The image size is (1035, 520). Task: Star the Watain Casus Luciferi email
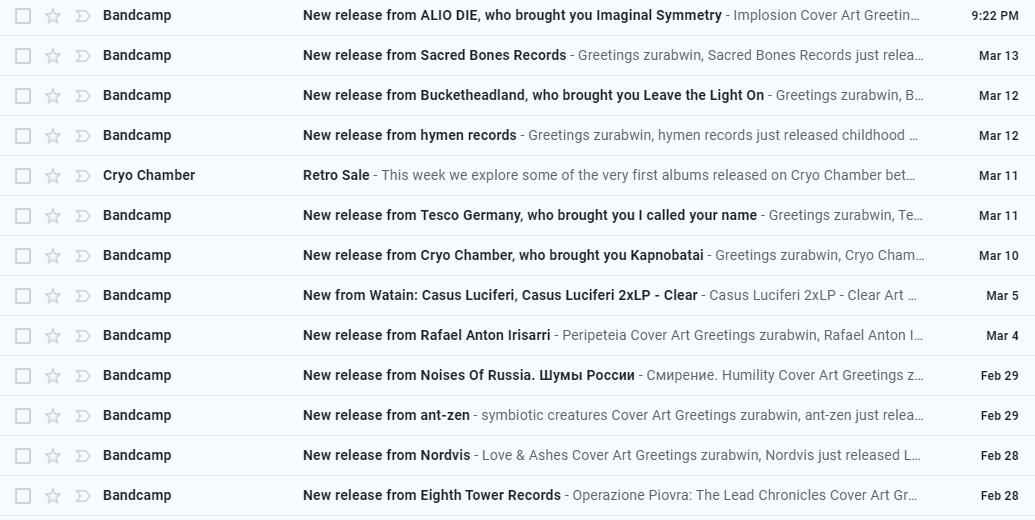pos(53,296)
